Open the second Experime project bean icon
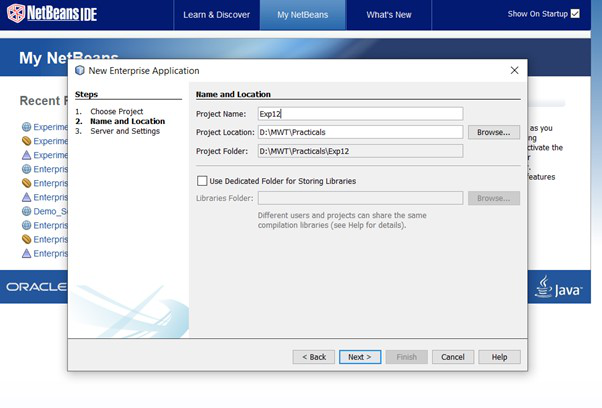Image resolution: width=602 pixels, height=408 pixels. (x=26, y=141)
